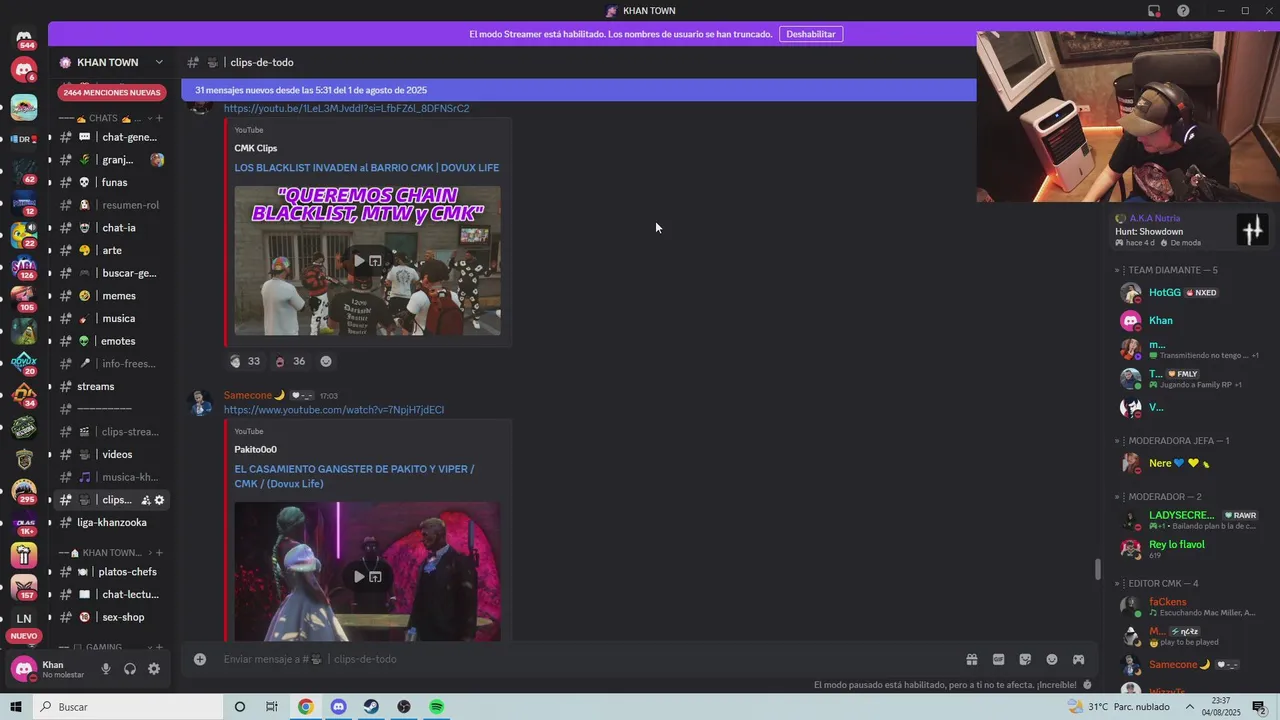This screenshot has width=1280, height=720.
Task: Click the 2464 MENCIONES NUEVAS pill
Action: coord(112,92)
